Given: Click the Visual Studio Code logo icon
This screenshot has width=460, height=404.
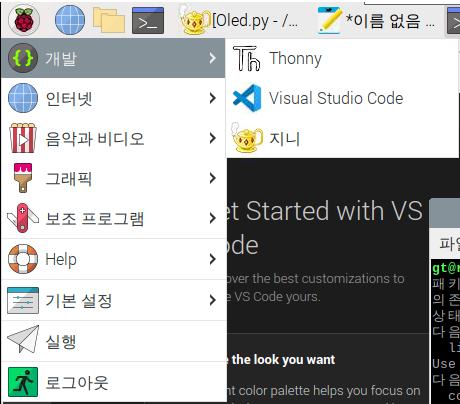Looking at the screenshot, I should pyautogui.click(x=247, y=98).
